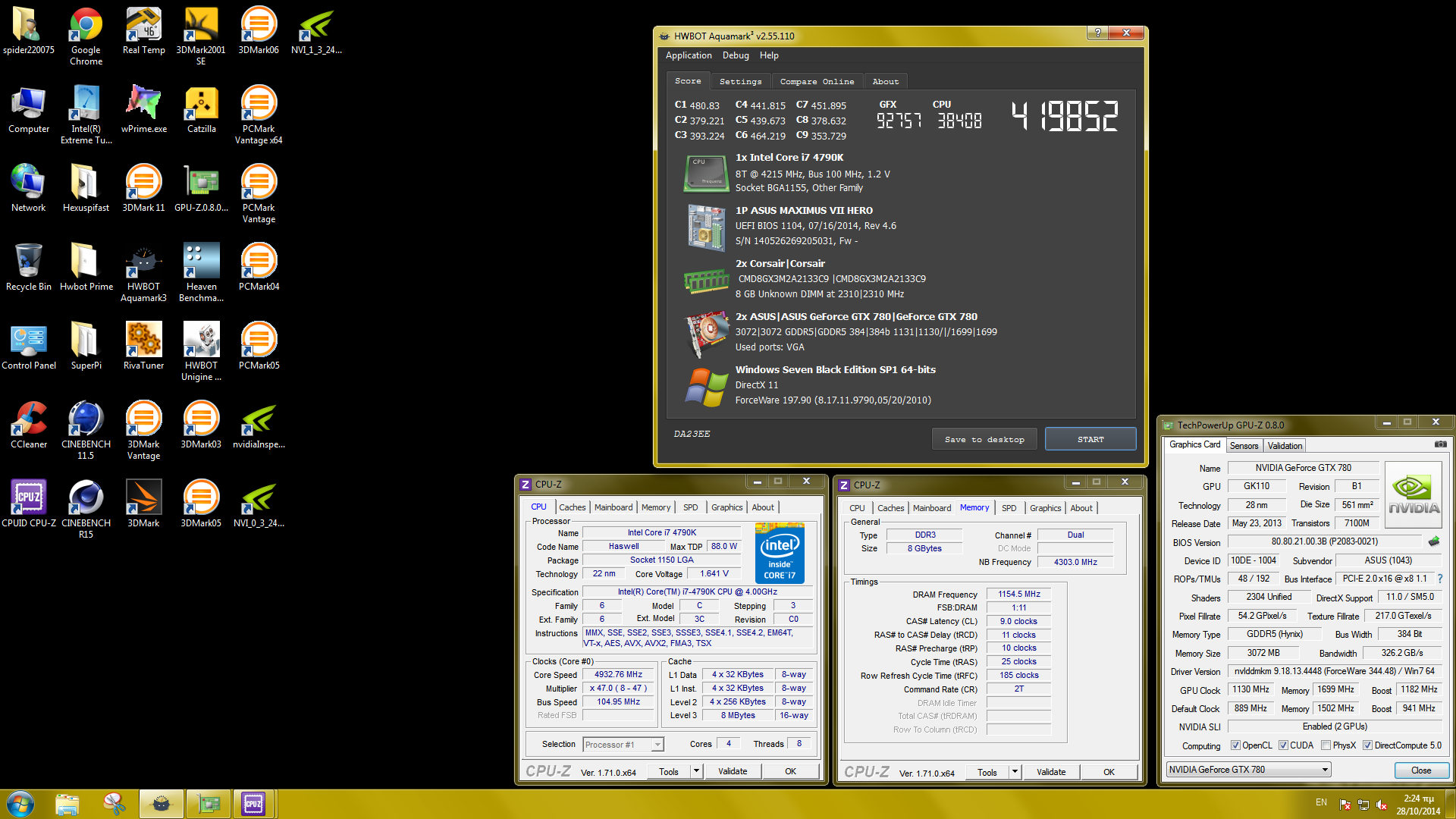Click Close button in GPU-Z
Image resolution: width=1456 pixels, height=819 pixels.
pos(1421,770)
